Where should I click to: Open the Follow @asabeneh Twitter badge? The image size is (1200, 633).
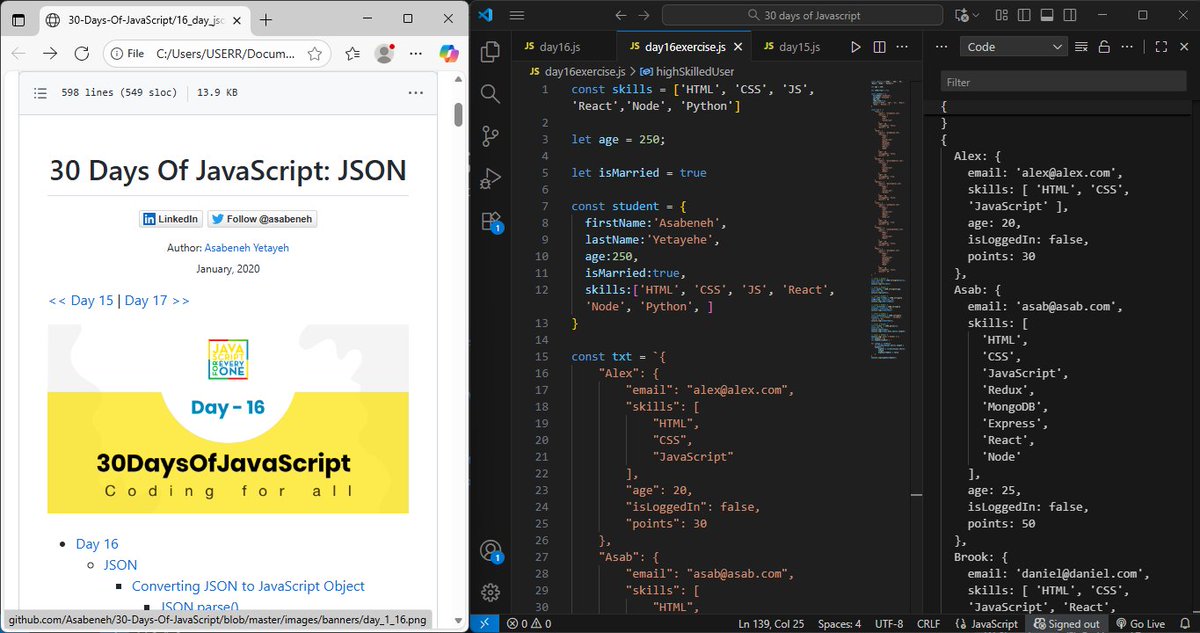point(262,219)
